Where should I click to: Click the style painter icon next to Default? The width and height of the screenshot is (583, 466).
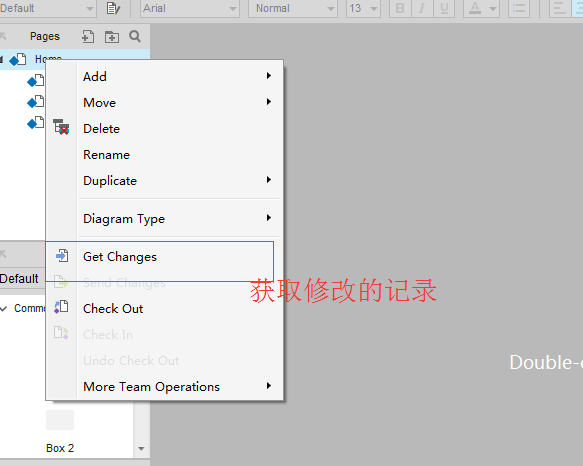pyautogui.click(x=113, y=8)
